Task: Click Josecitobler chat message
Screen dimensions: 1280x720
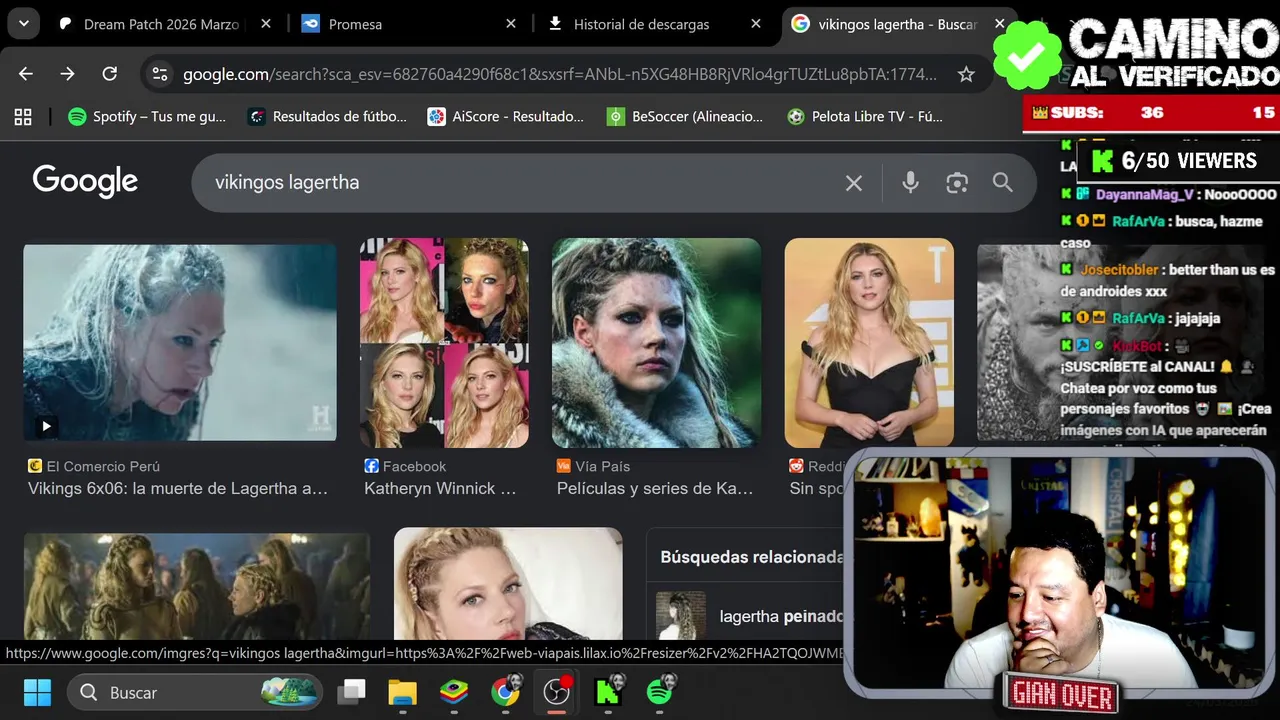Action: (1168, 280)
